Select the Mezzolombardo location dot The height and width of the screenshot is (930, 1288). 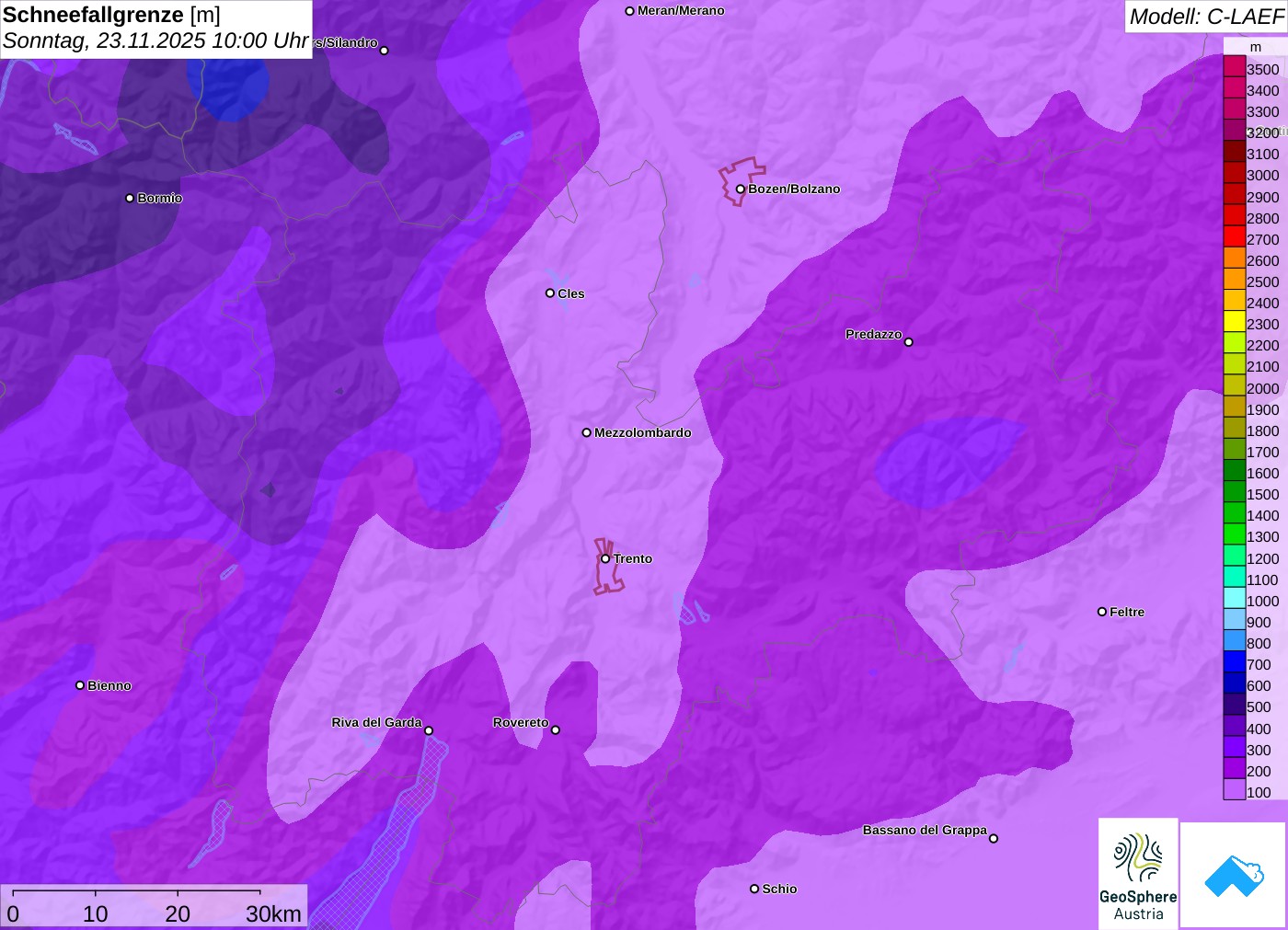(x=587, y=432)
